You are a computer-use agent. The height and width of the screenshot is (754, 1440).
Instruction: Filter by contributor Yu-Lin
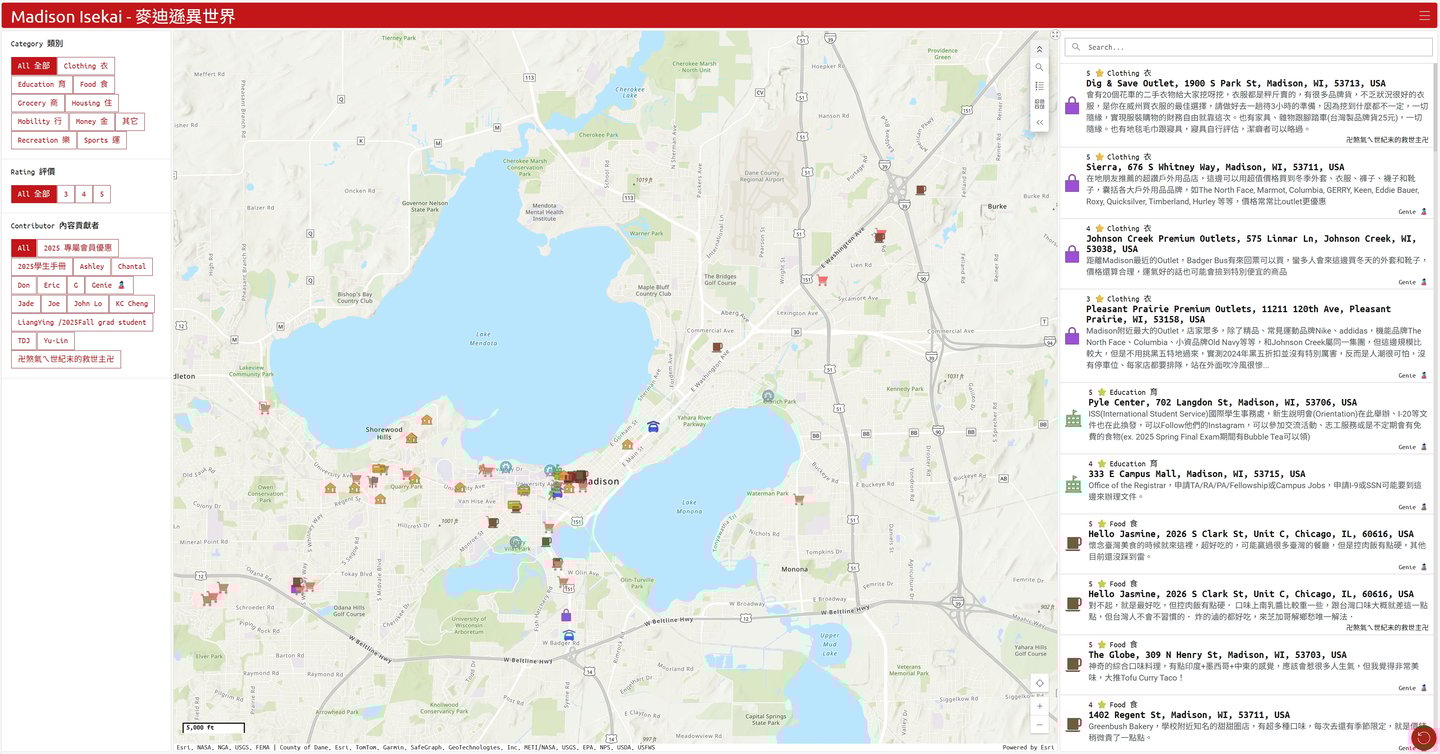tap(56, 340)
